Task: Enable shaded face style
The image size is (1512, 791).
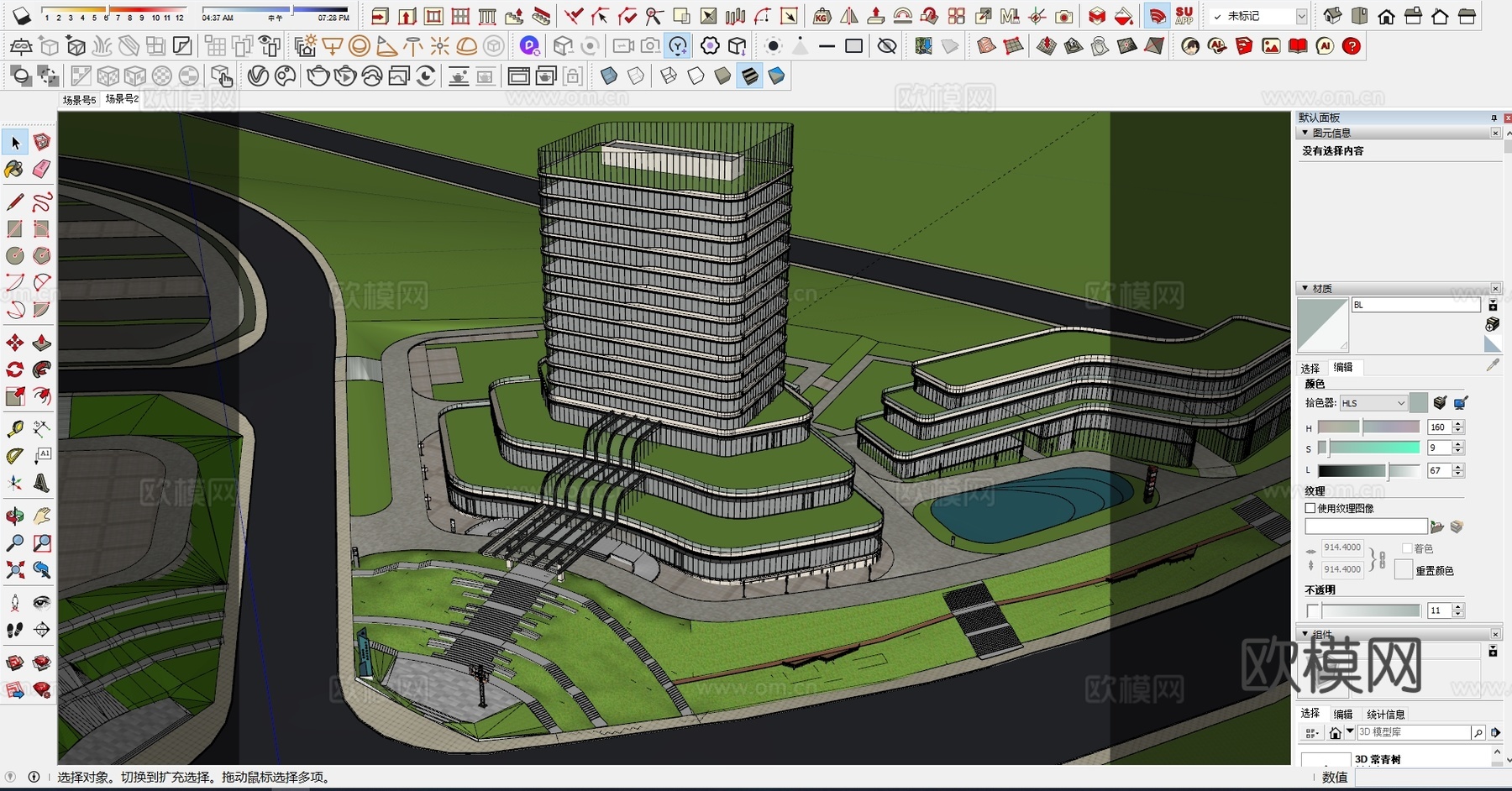Action: pos(722,76)
